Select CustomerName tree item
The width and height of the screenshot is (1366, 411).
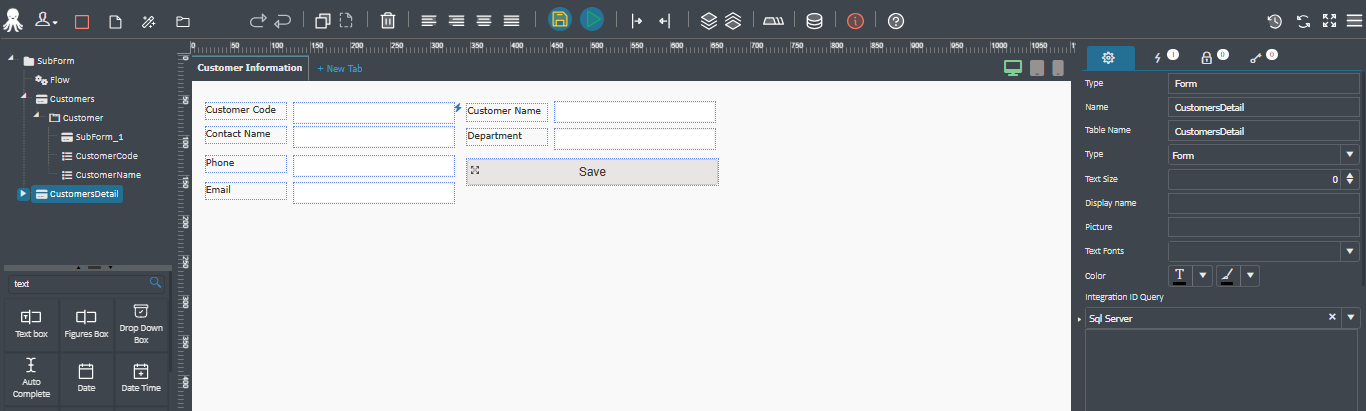click(100, 174)
